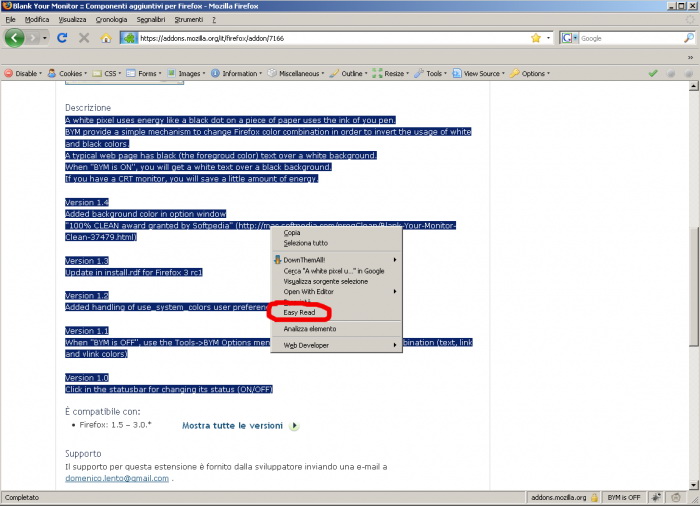
Task: Open Web Developer submenu in context menu
Action: (337, 345)
